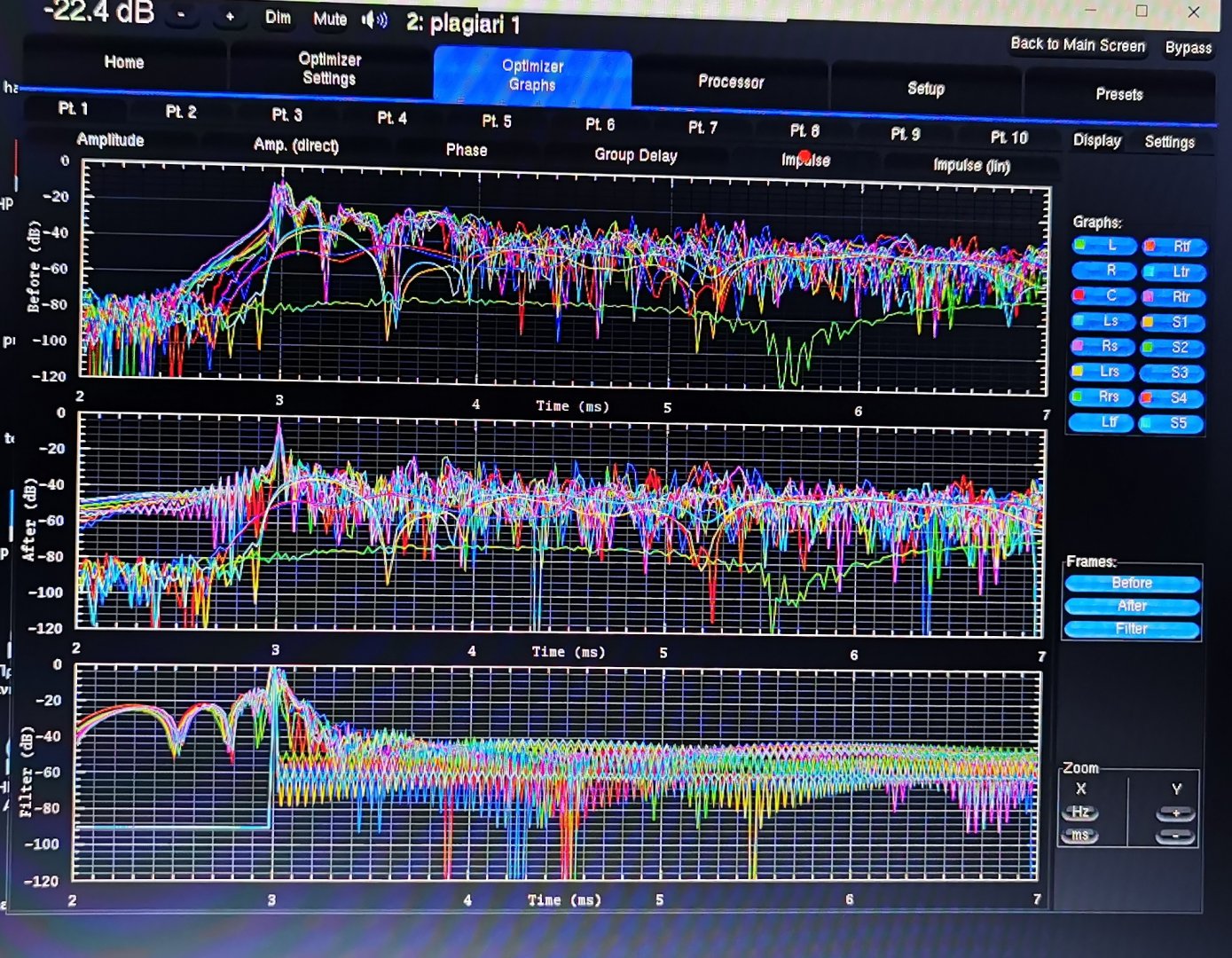Maximize the application window

point(1142,12)
